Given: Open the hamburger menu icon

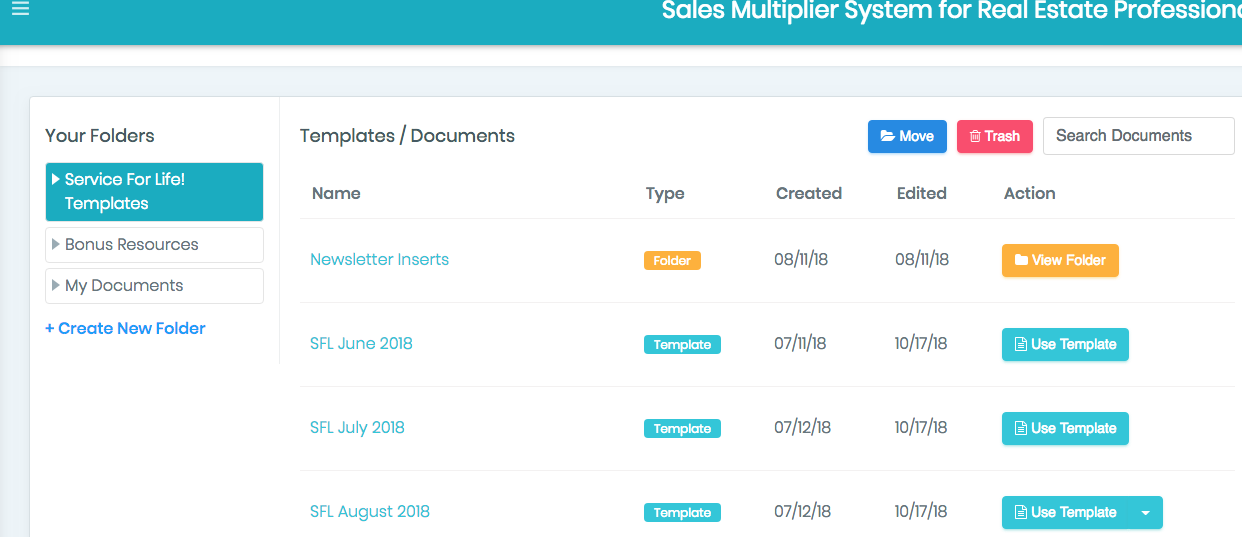Looking at the screenshot, I should click(x=20, y=9).
